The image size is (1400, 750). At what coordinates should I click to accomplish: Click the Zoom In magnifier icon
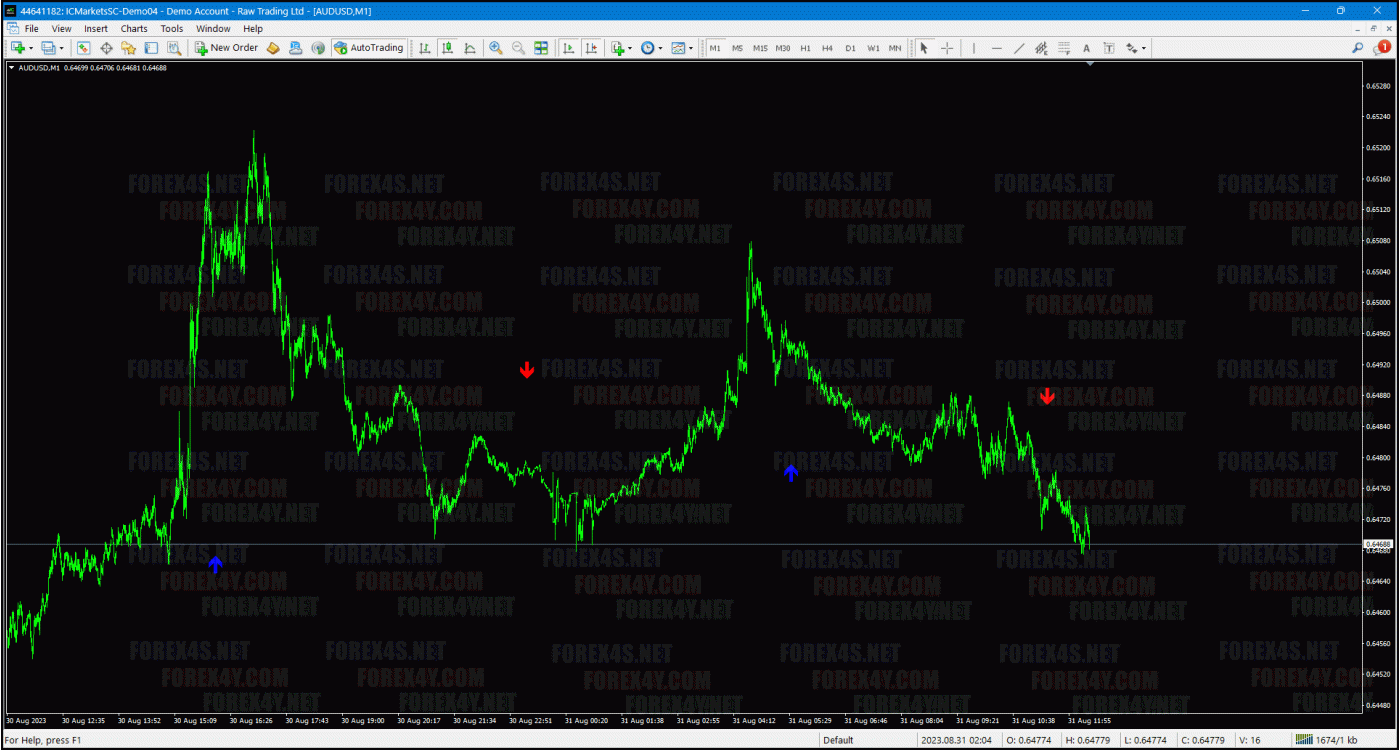[x=496, y=48]
